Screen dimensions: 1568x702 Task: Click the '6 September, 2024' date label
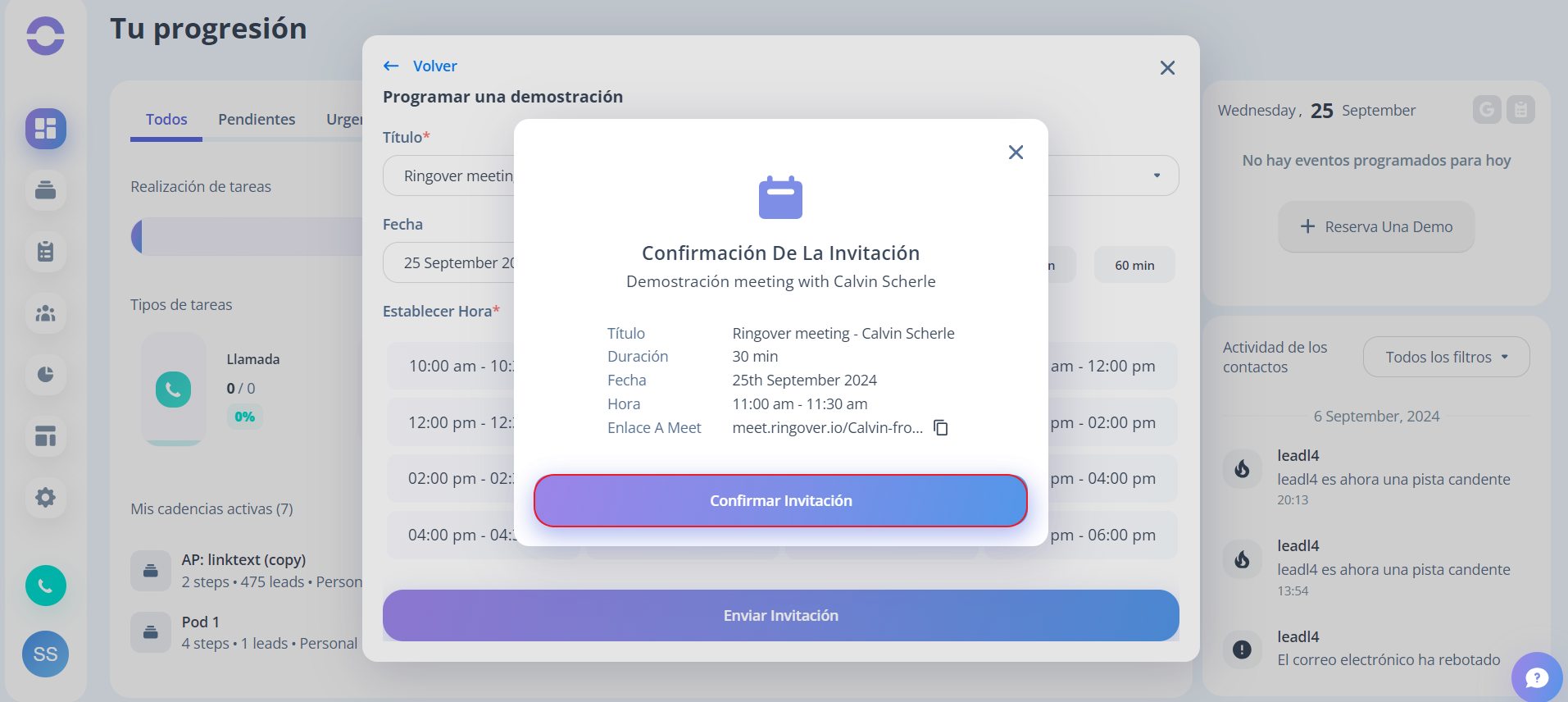pyautogui.click(x=1376, y=416)
